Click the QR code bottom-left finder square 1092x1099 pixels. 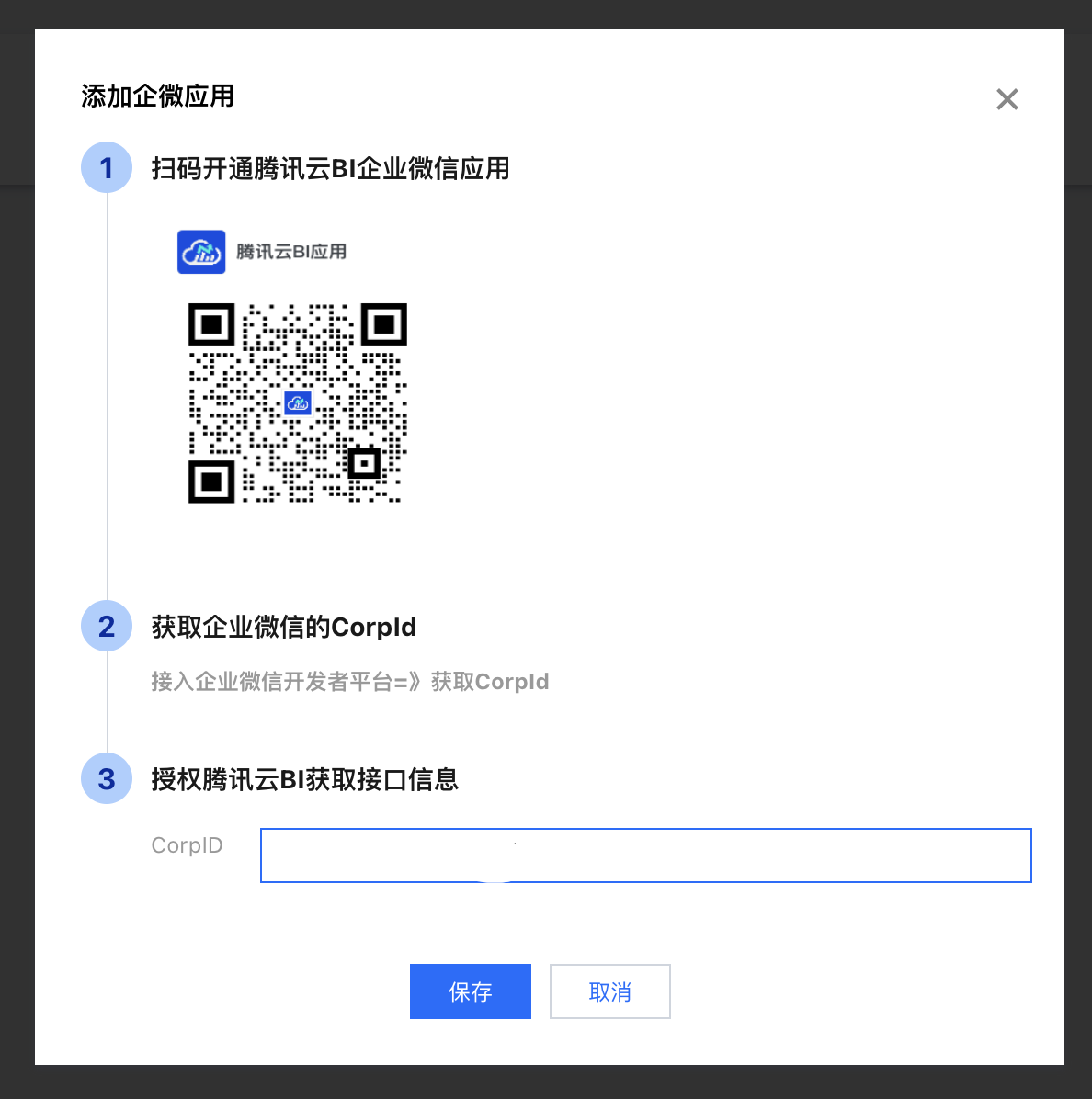211,482
